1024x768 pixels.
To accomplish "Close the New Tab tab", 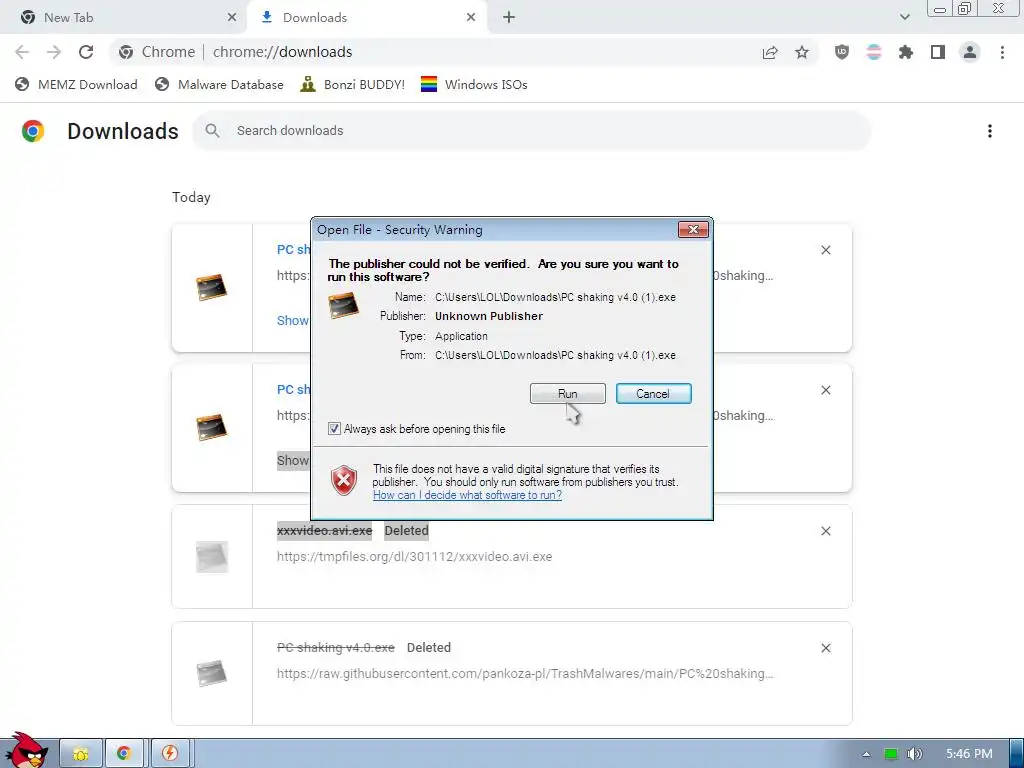I will 232,18.
